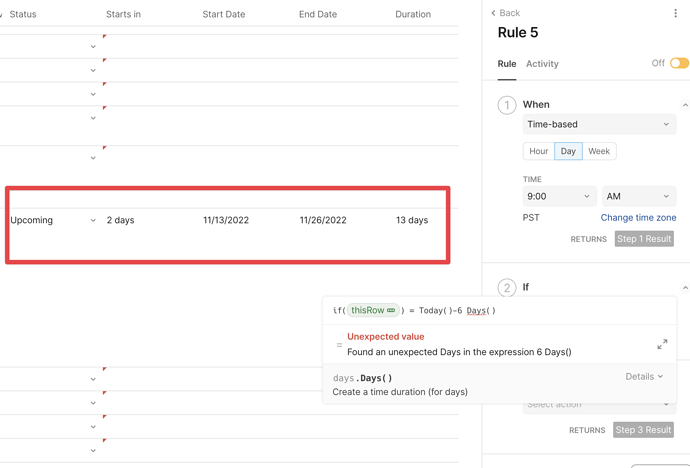Click the Step 1 Result chip
This screenshot has height=468, width=690.
tap(644, 239)
